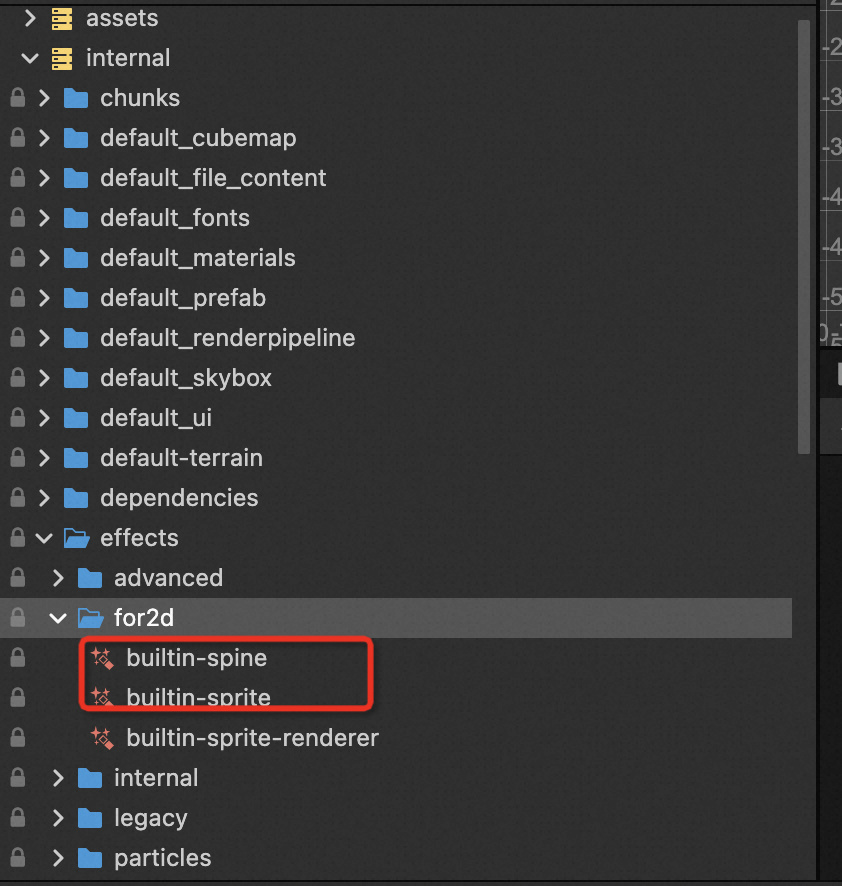
Task: Select the default-terrain folder
Action: pyautogui.click(x=181, y=458)
